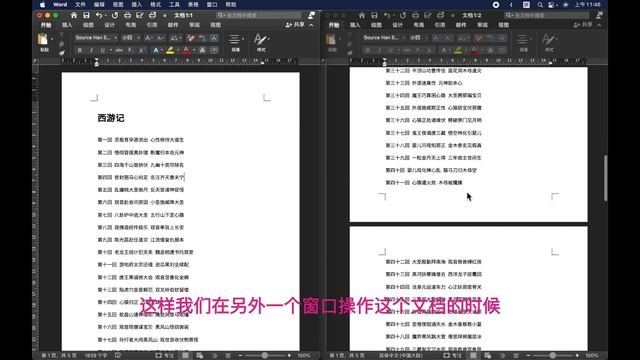Apply yellow highlight color in left window
This screenshot has height=360, width=640.
[x=170, y=50]
